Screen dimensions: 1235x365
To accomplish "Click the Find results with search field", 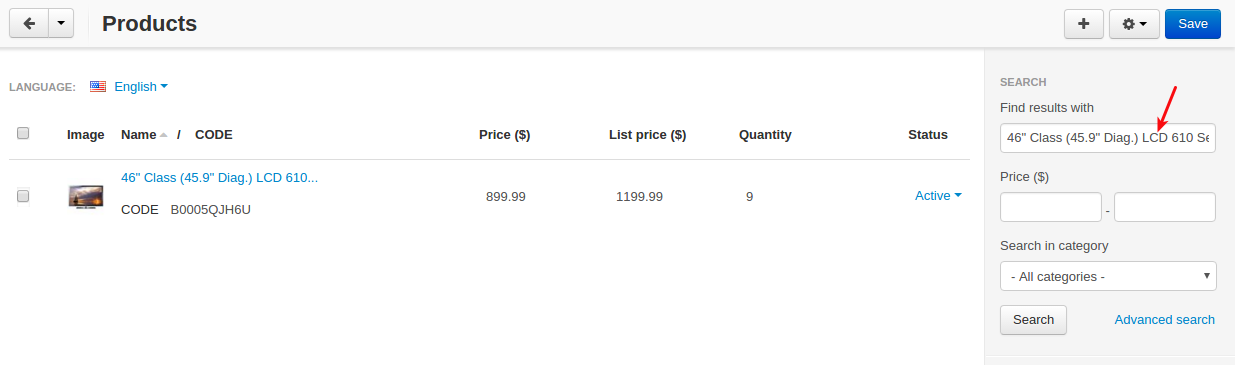I will [x=1108, y=138].
